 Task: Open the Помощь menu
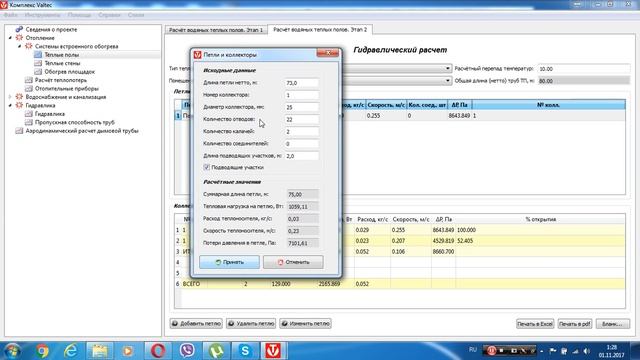[x=80, y=15]
